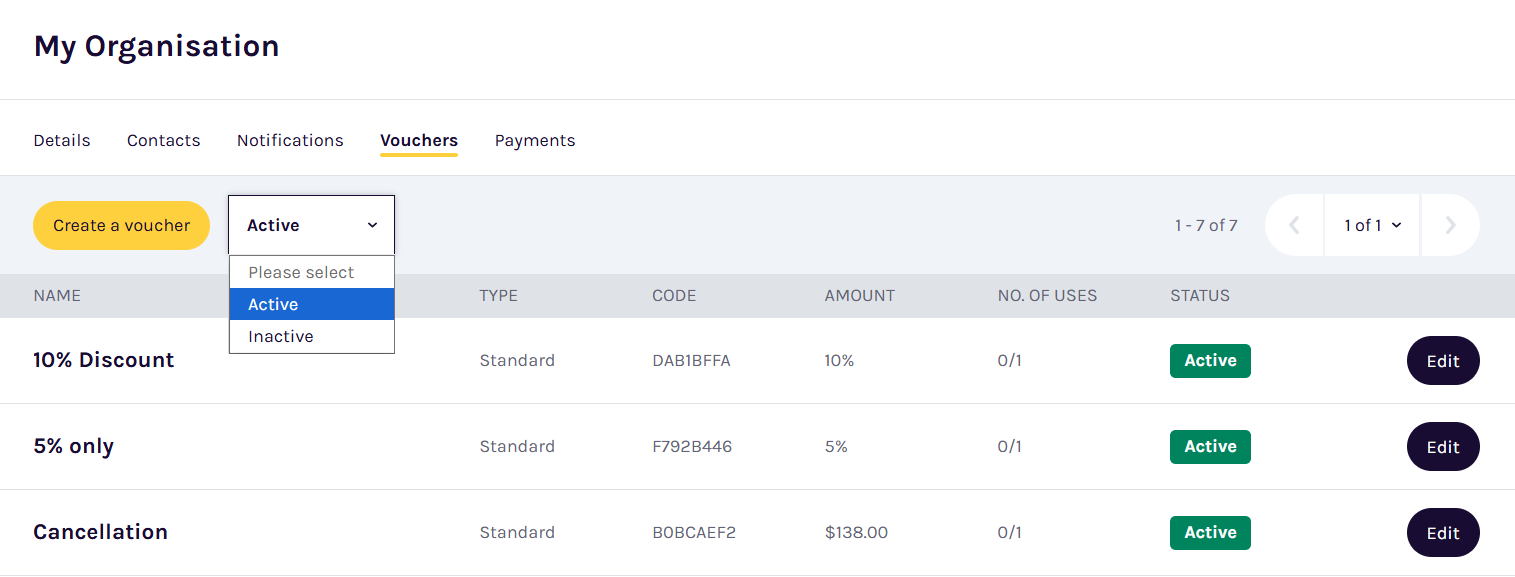Image resolution: width=1515 pixels, height=577 pixels.
Task: Open the Contacts tab
Action: tap(163, 141)
